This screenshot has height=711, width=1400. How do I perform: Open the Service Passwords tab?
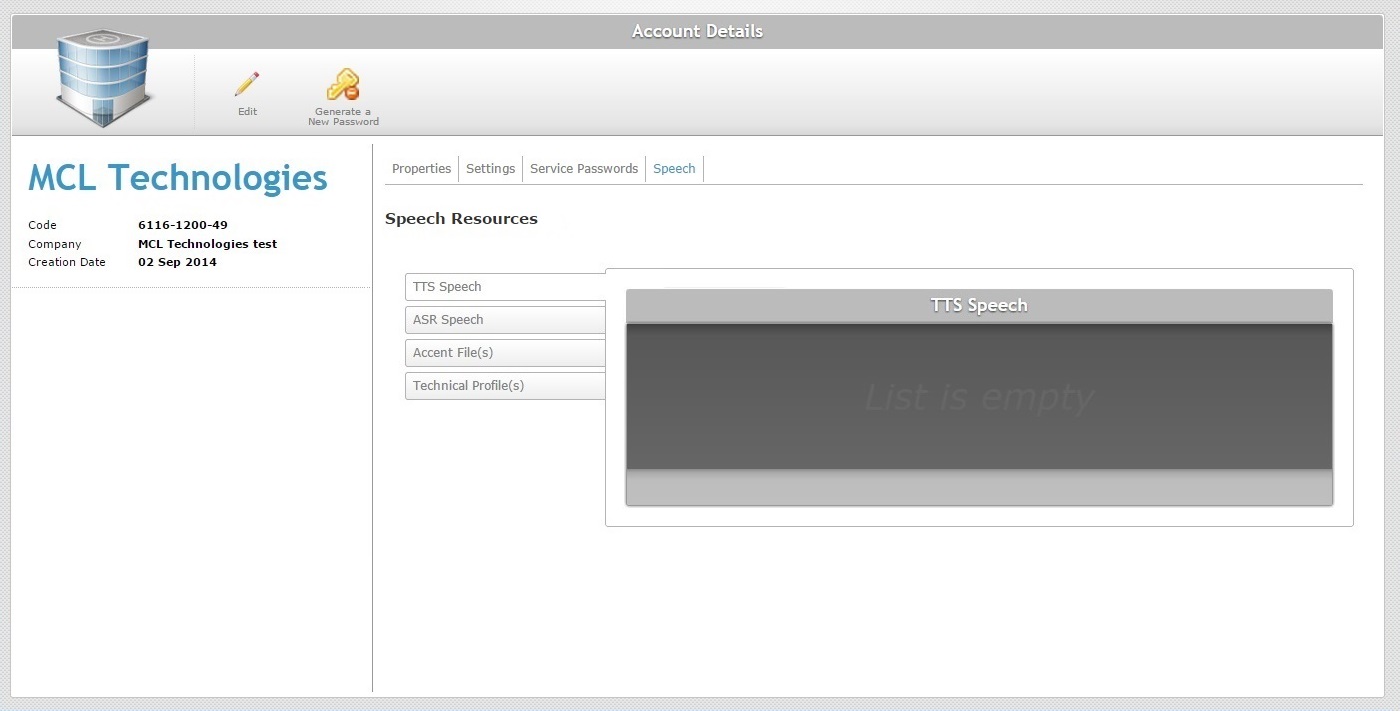584,169
